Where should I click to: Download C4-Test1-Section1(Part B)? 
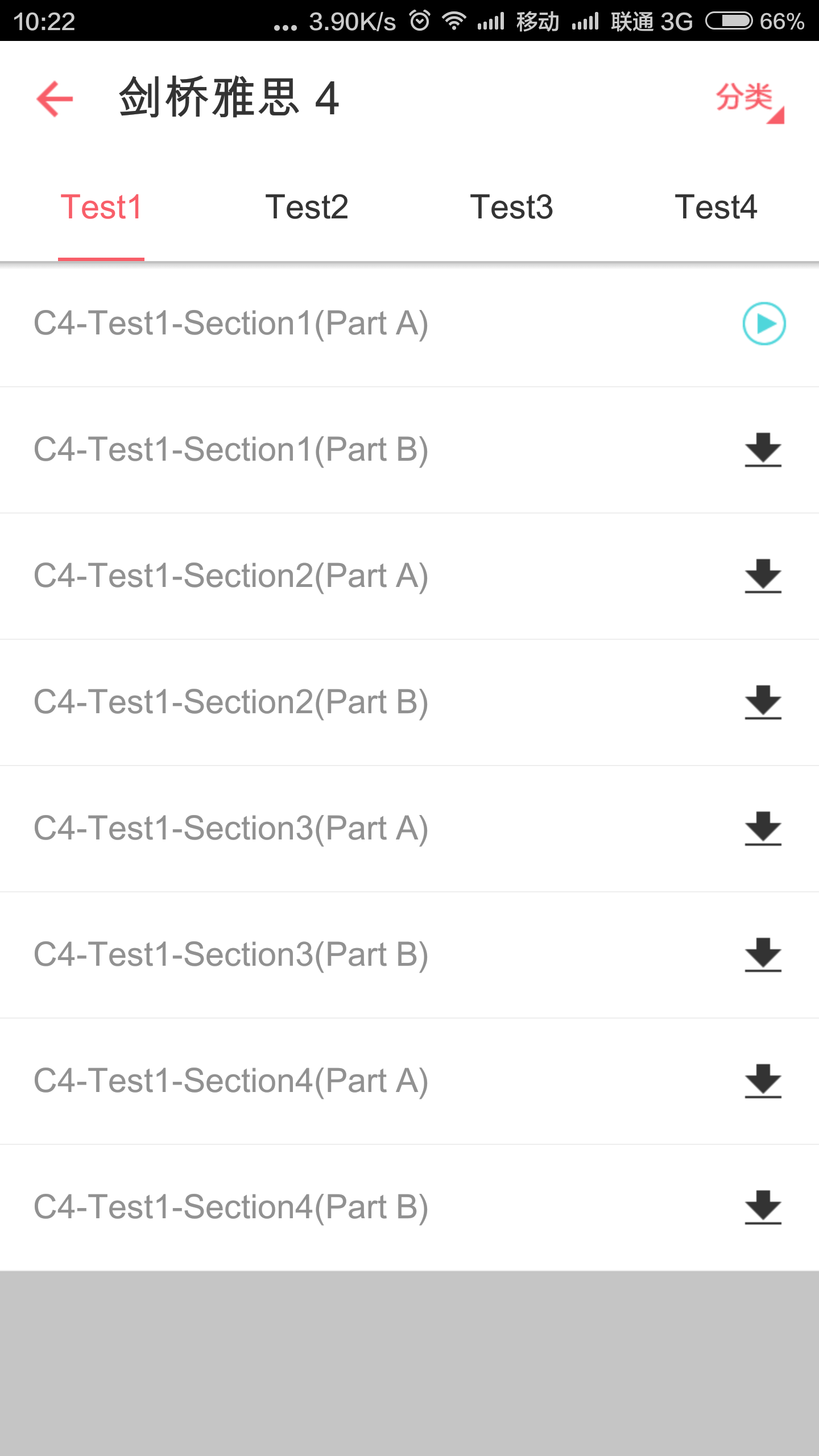pos(763,450)
